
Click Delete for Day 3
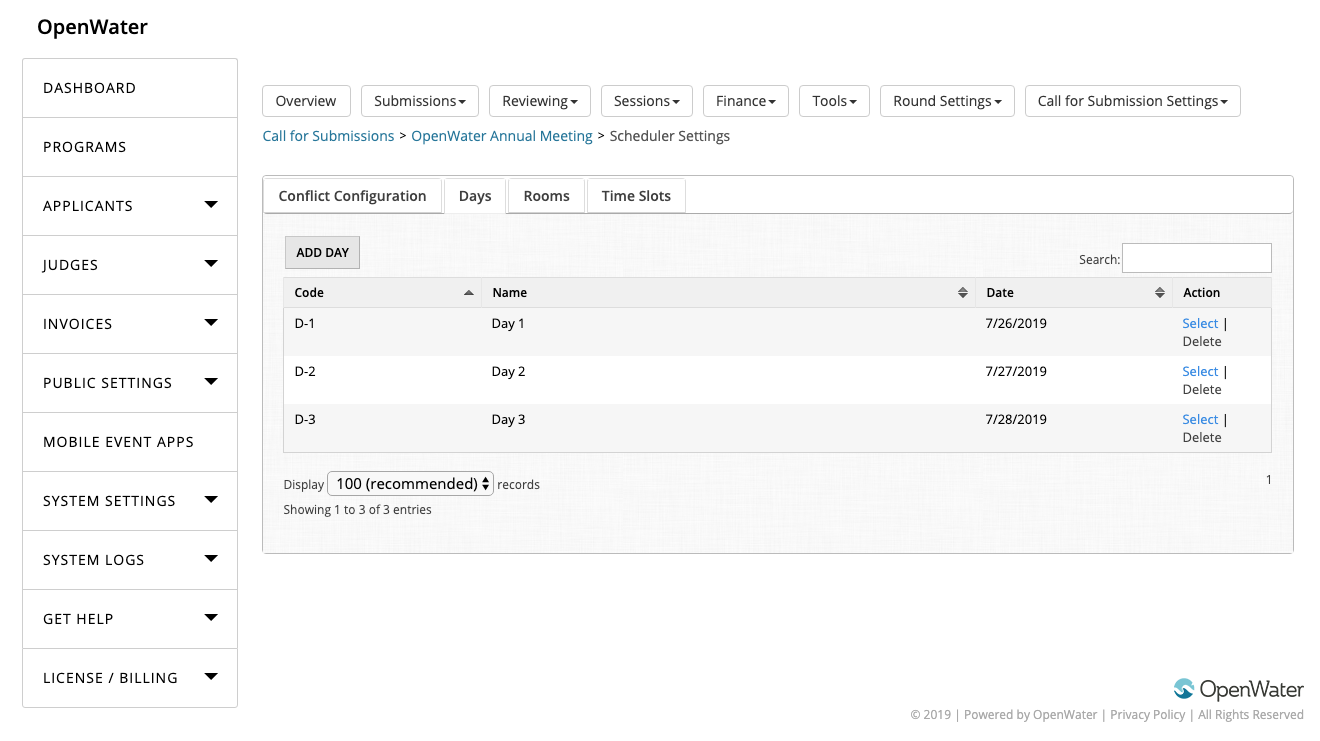click(x=1202, y=437)
